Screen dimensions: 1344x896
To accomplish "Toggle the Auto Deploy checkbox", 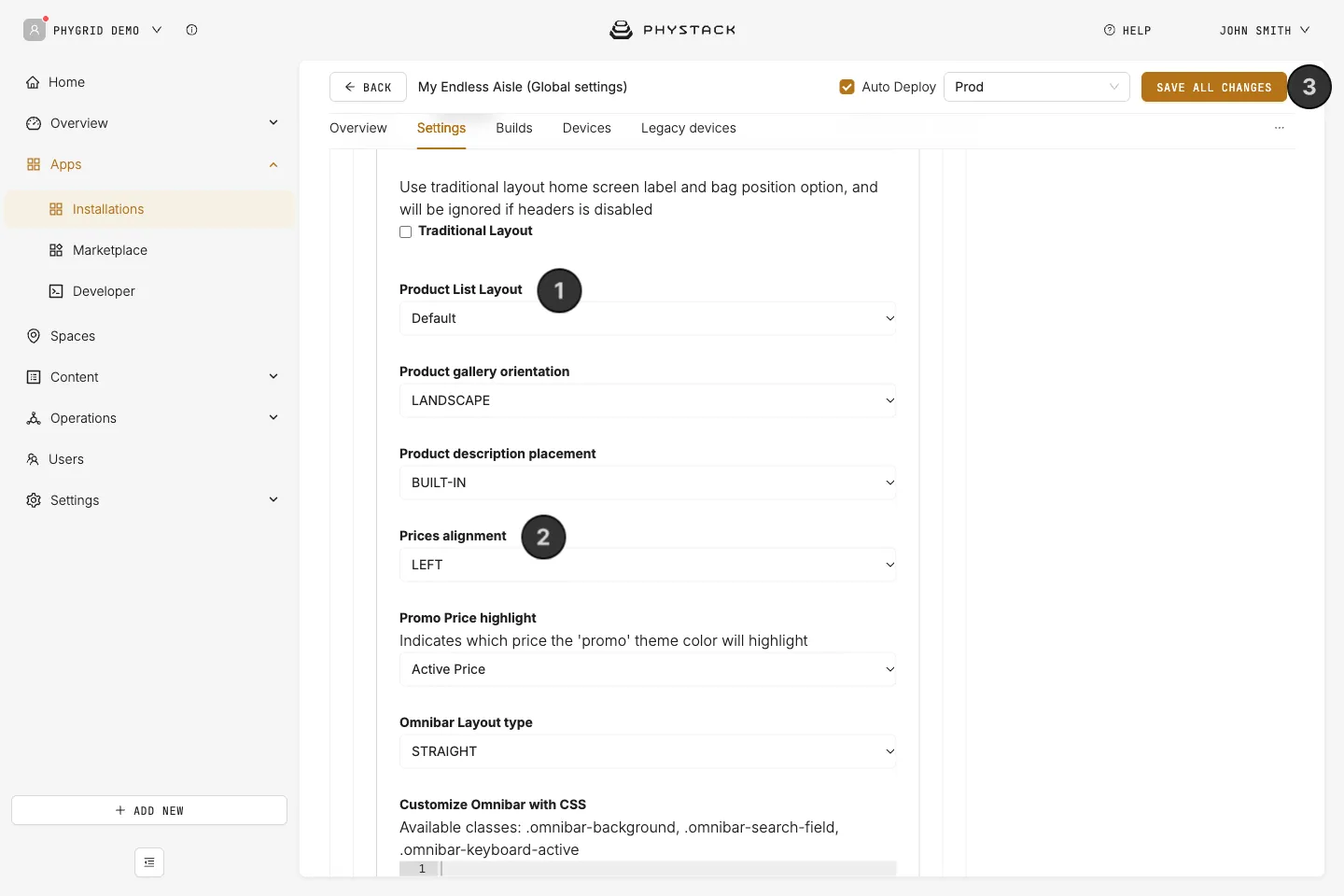I will [x=847, y=87].
